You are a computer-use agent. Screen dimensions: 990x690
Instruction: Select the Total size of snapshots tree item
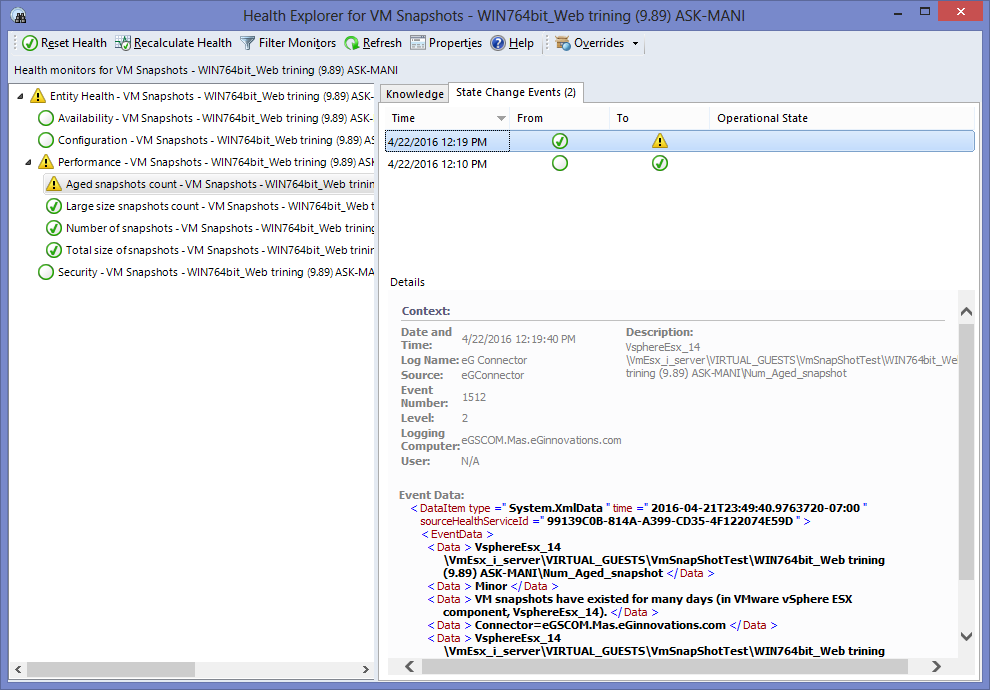pyautogui.click(x=220, y=250)
